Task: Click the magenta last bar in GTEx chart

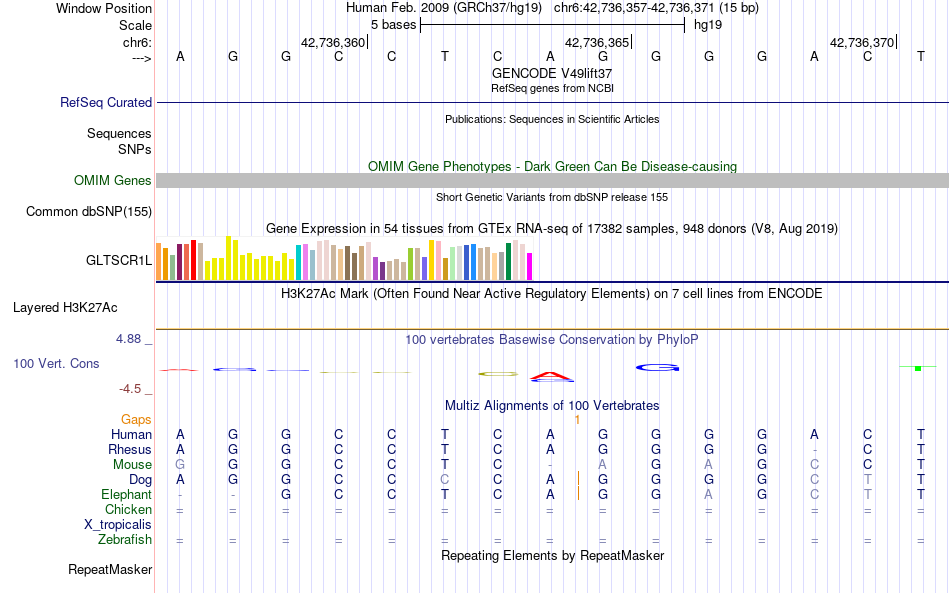Action: click(x=529, y=267)
